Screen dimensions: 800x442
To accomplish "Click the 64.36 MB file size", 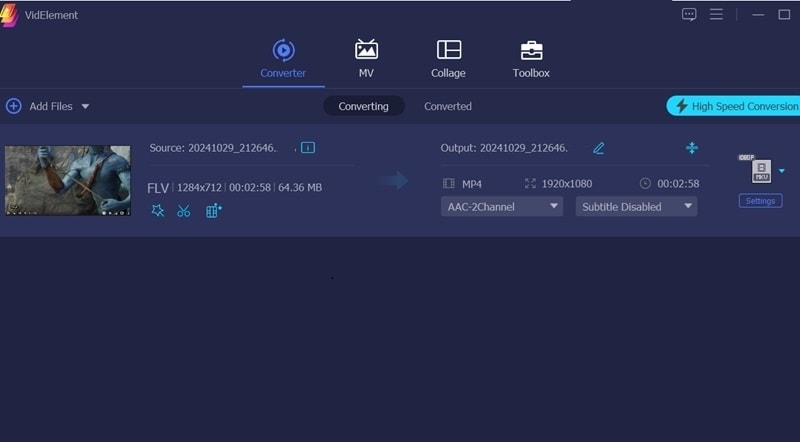I will (x=300, y=187).
